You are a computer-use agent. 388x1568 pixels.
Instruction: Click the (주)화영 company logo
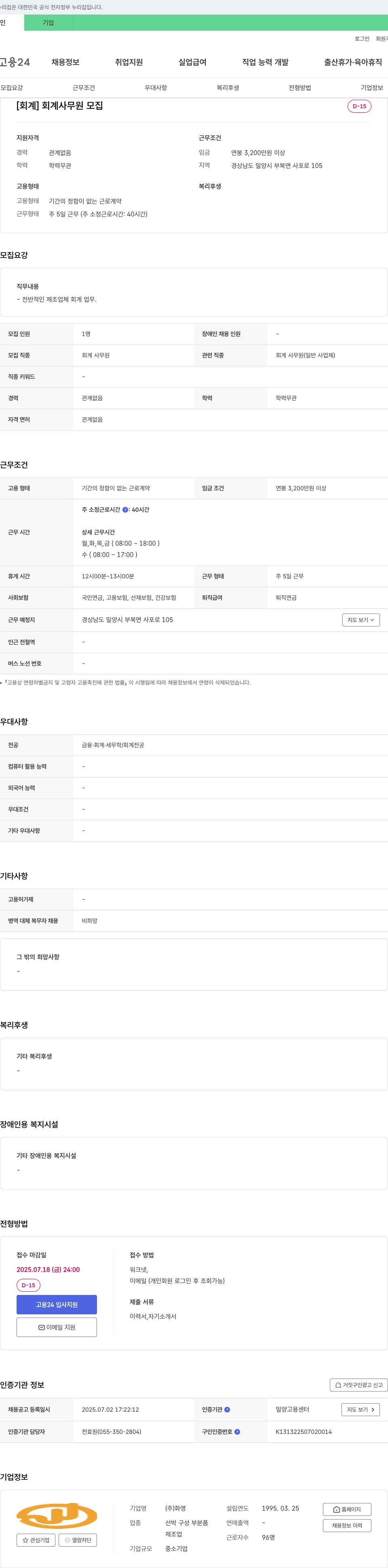57,1515
